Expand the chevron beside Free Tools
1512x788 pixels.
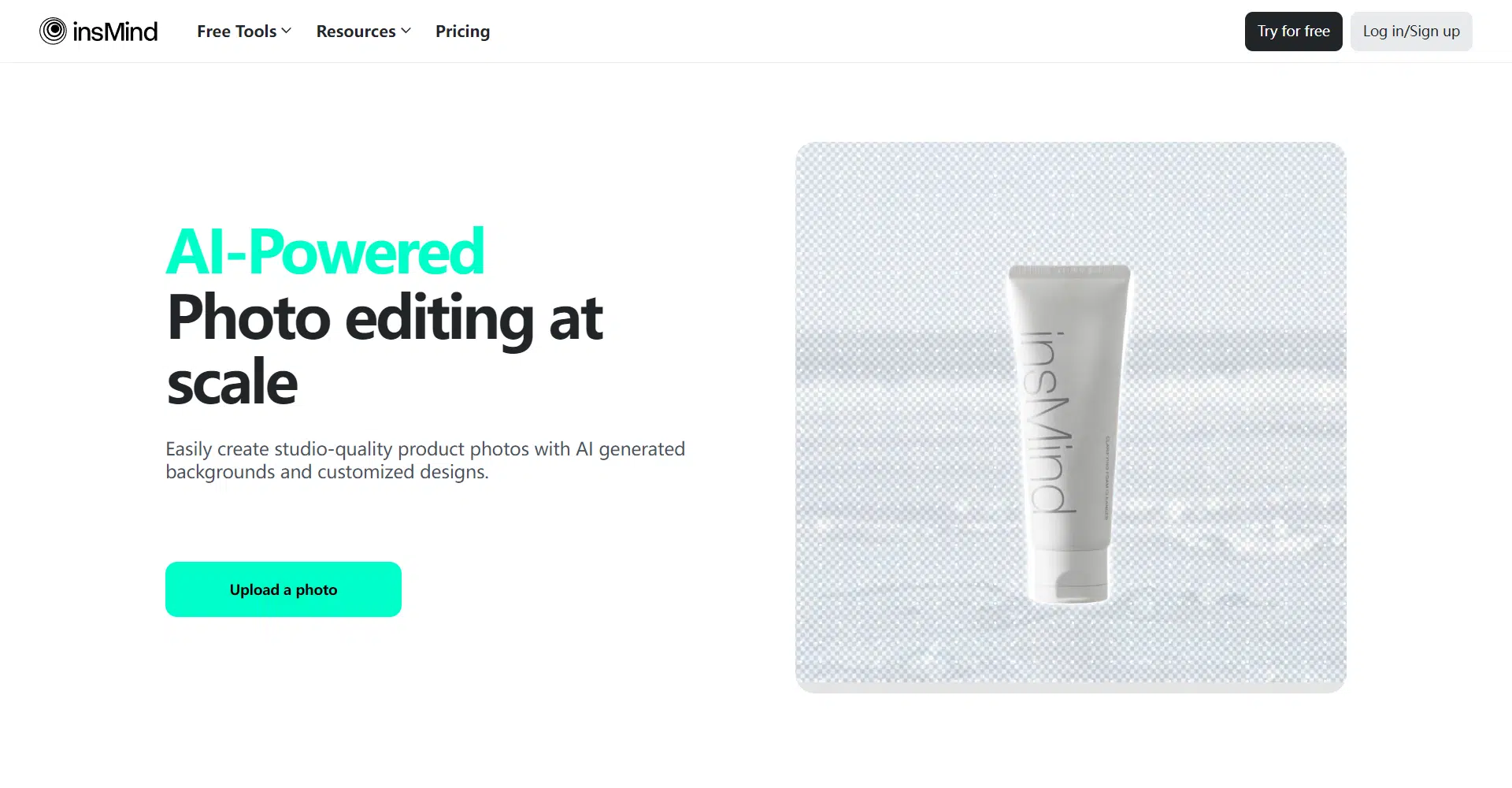(287, 32)
